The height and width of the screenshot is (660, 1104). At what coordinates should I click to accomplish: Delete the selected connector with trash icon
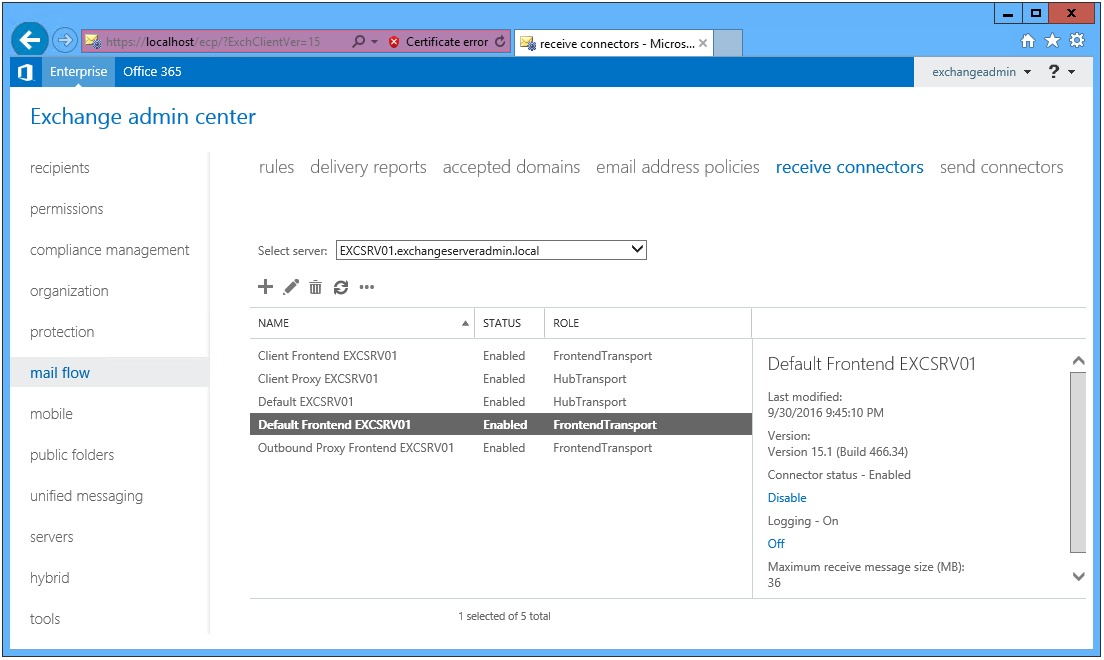[315, 287]
